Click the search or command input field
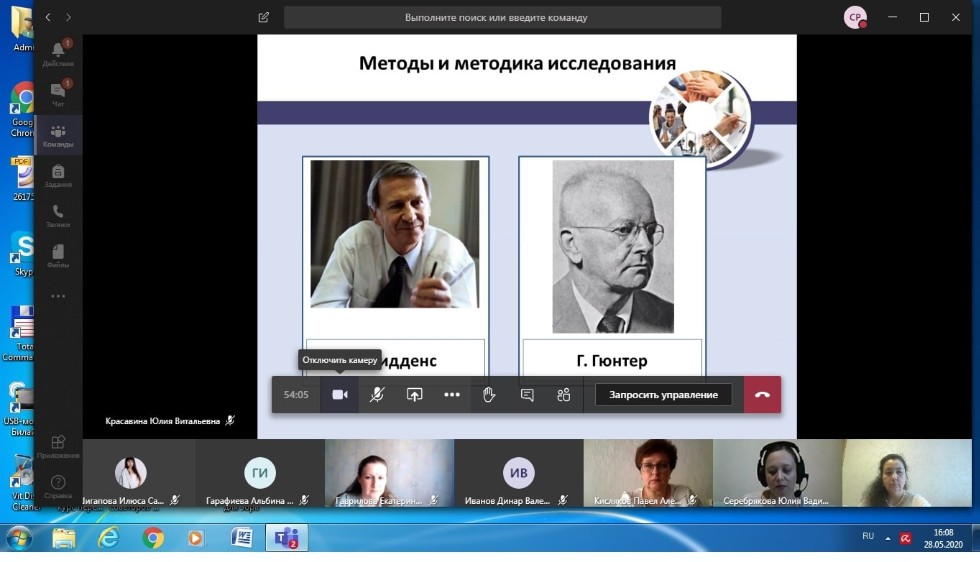This screenshot has height=562, width=980. (x=502, y=18)
